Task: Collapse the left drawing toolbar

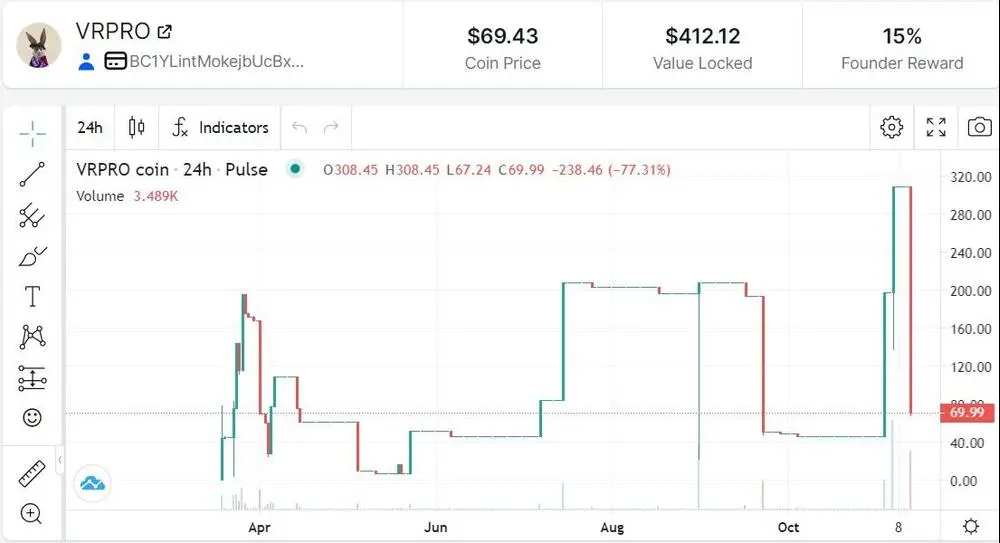Action: click(x=60, y=459)
